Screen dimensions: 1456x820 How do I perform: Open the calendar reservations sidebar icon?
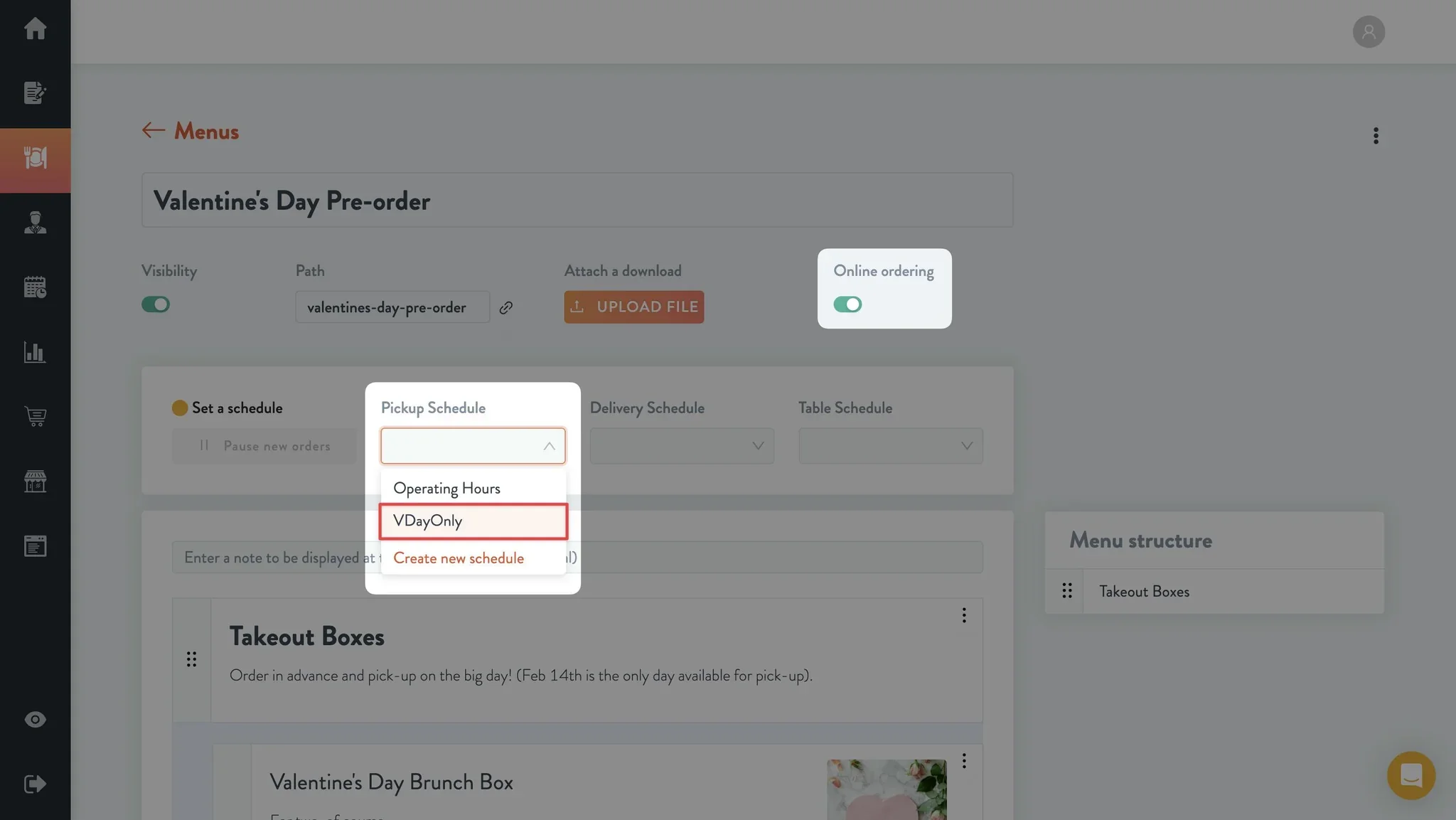click(x=35, y=287)
